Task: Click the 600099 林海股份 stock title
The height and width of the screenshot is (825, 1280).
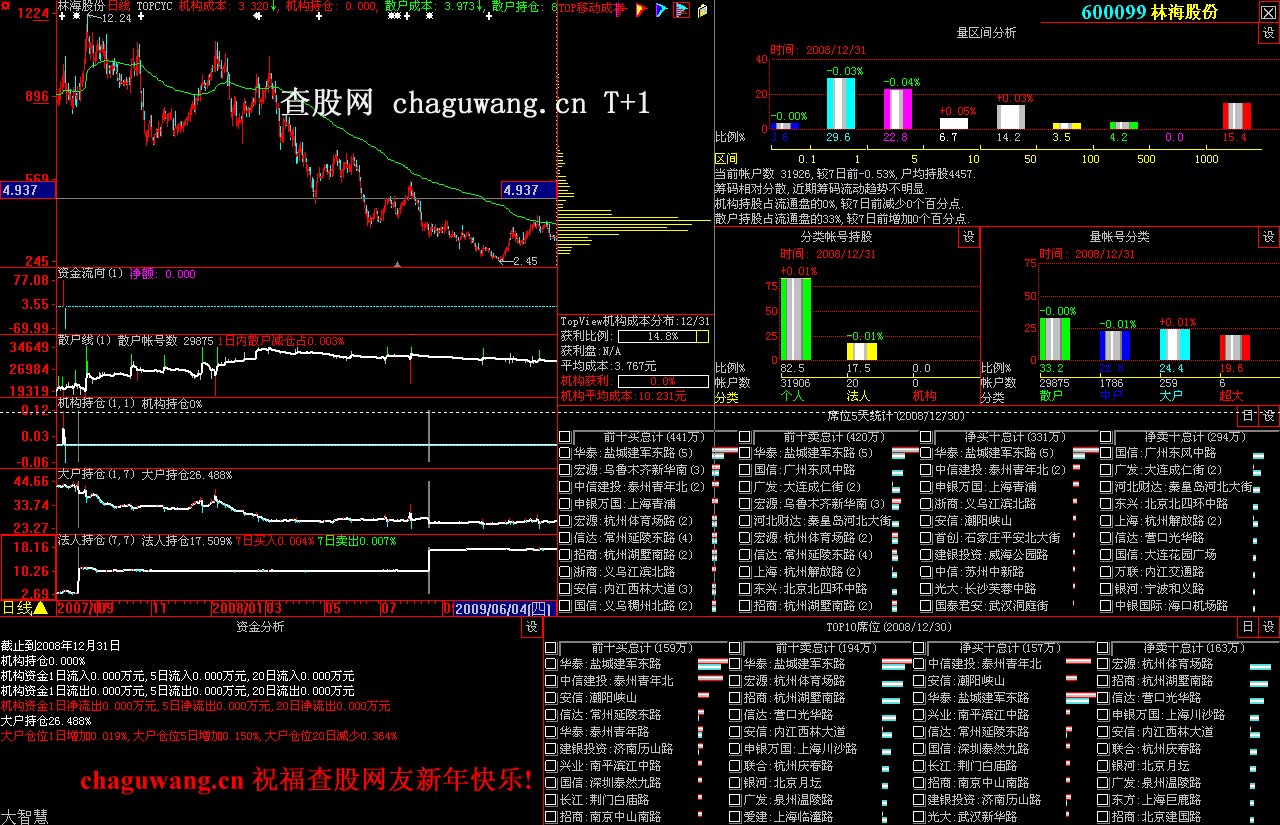Action: (x=1149, y=12)
